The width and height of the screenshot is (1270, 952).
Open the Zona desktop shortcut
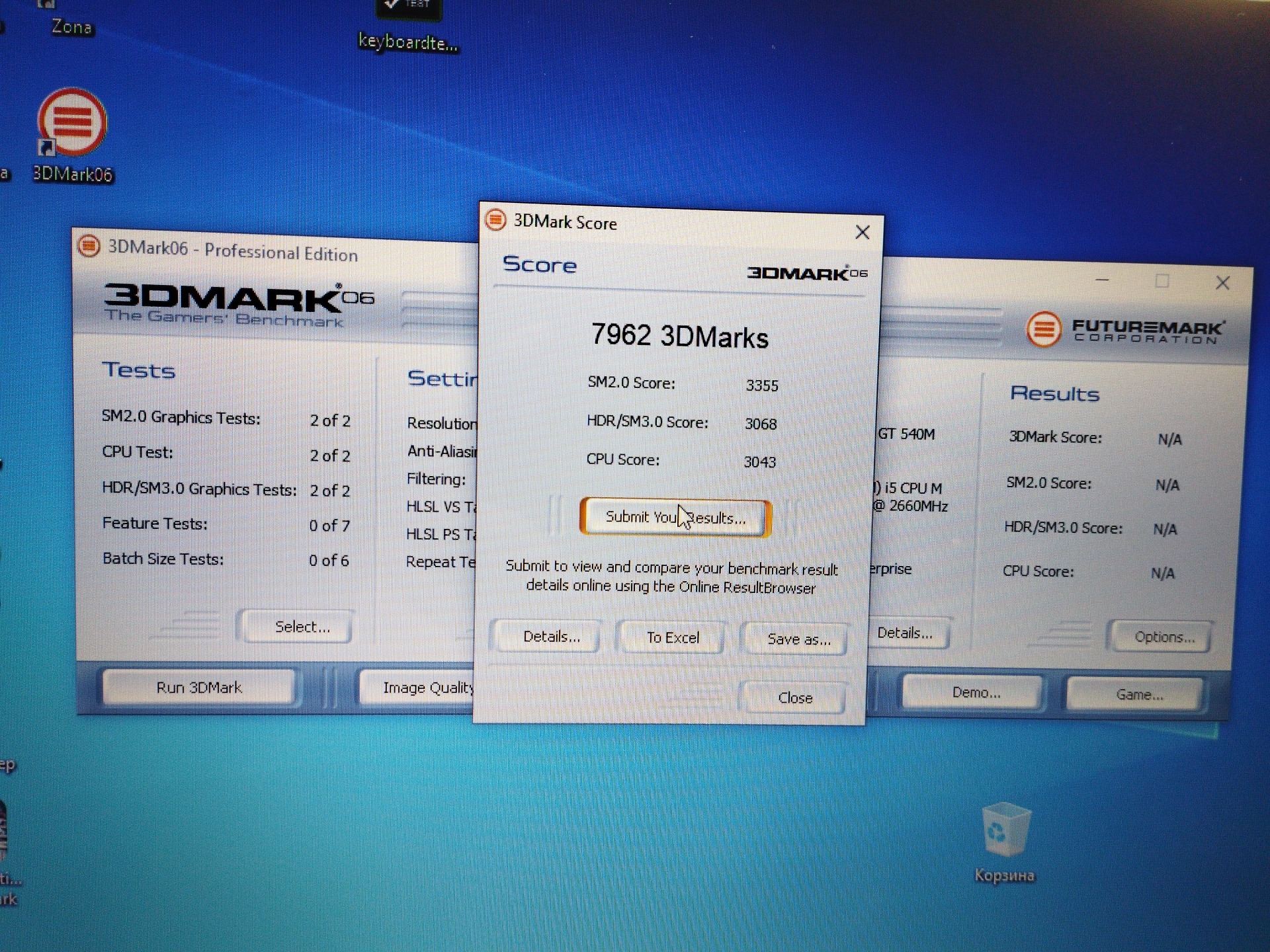(x=71, y=19)
